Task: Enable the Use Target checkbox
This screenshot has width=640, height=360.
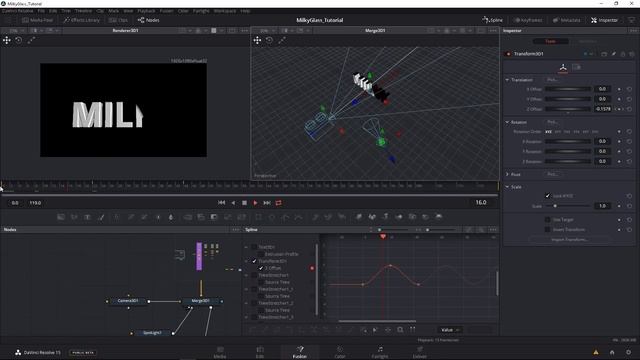Action: coord(548,220)
